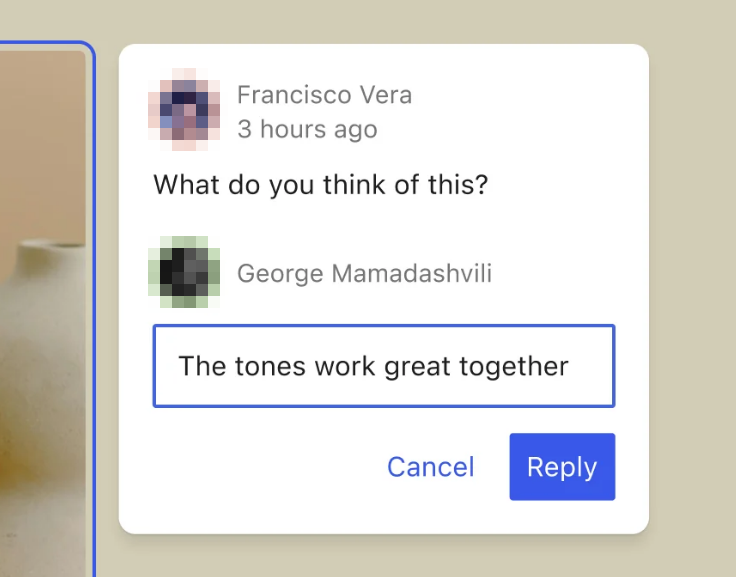Focus the reply text input field
736x577 pixels.
pos(383,366)
